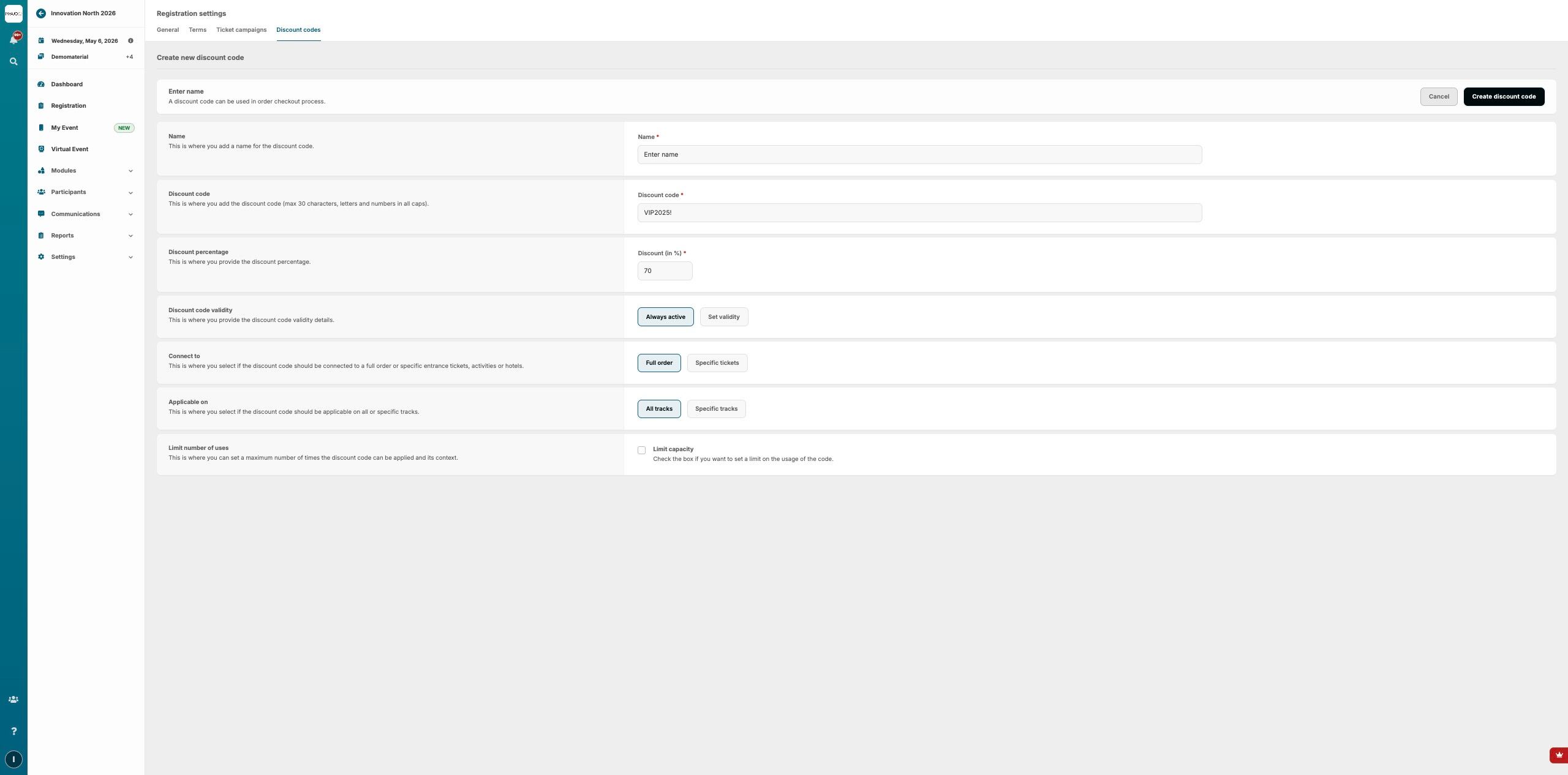Switch to the Ticket campaigns tab
This screenshot has width=1568, height=775.
pyautogui.click(x=241, y=30)
